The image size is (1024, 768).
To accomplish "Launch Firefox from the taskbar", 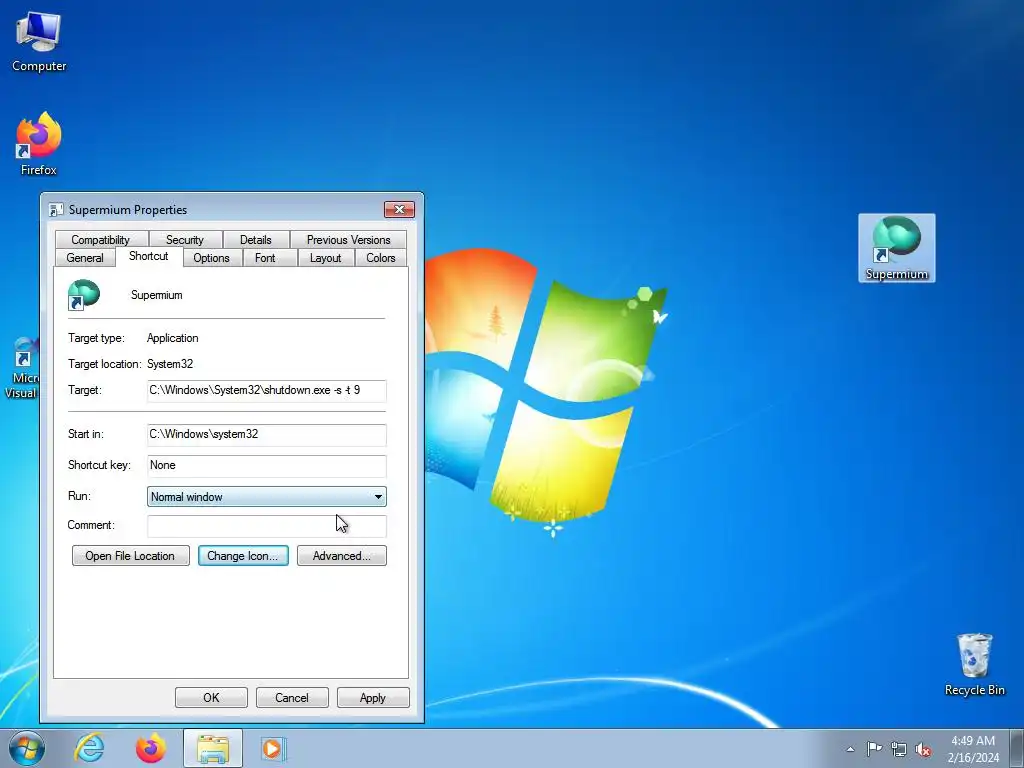I will pyautogui.click(x=150, y=748).
